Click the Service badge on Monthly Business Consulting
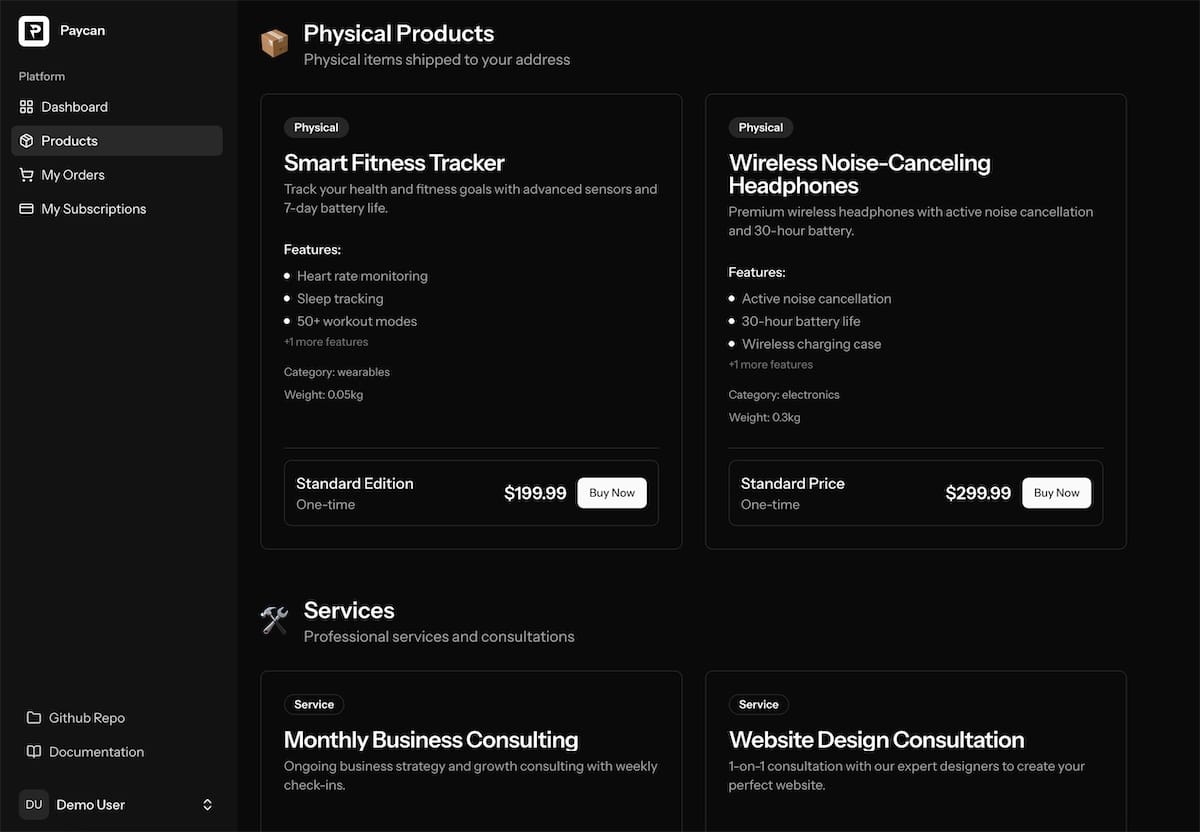The height and width of the screenshot is (832, 1200). pos(313,704)
